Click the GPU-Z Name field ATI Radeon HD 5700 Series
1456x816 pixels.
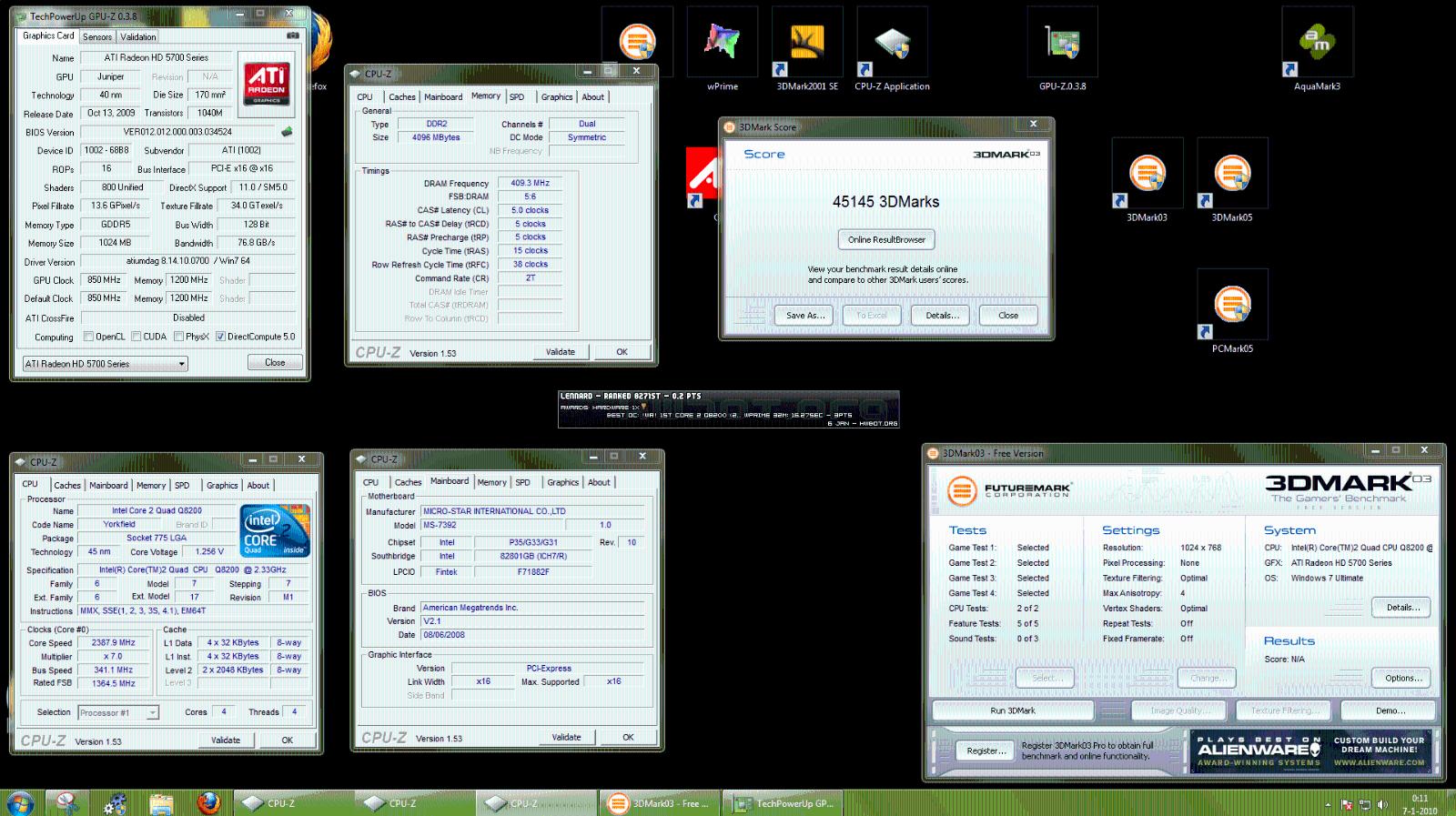157,57
